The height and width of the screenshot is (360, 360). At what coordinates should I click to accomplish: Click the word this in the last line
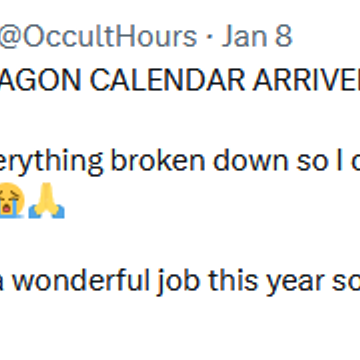tap(234, 281)
